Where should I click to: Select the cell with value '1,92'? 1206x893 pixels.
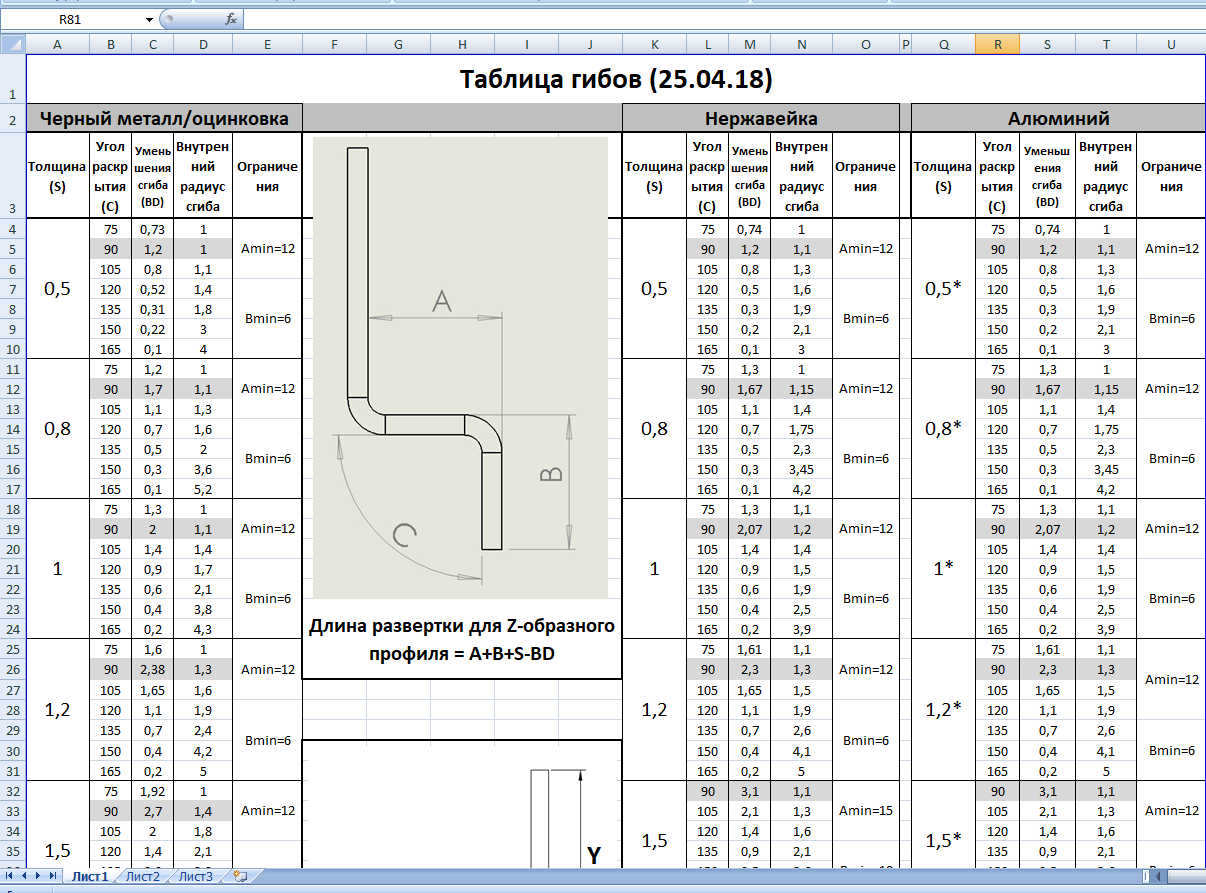click(152, 791)
